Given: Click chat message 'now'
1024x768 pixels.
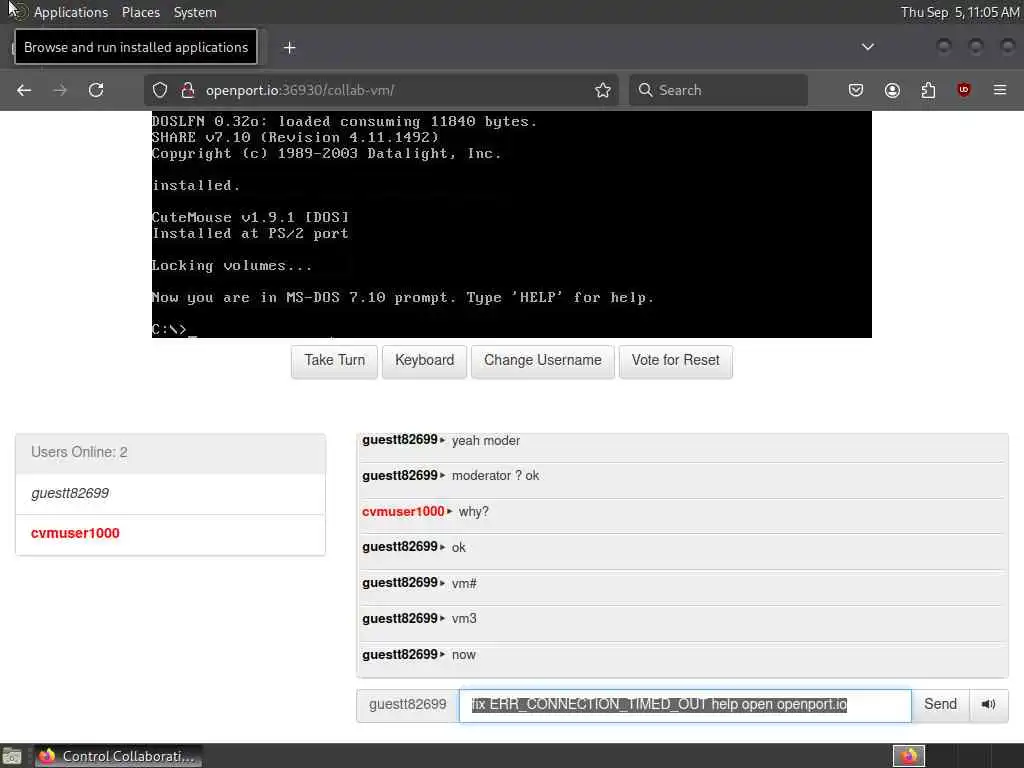Looking at the screenshot, I should [464, 654].
